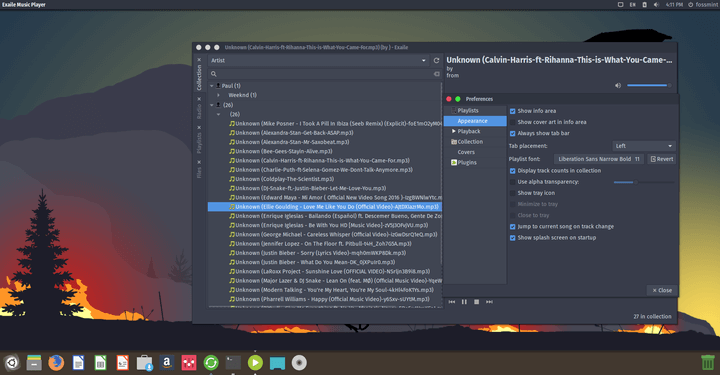
Task: Close the Collection side tab with its x
Action: (199, 60)
